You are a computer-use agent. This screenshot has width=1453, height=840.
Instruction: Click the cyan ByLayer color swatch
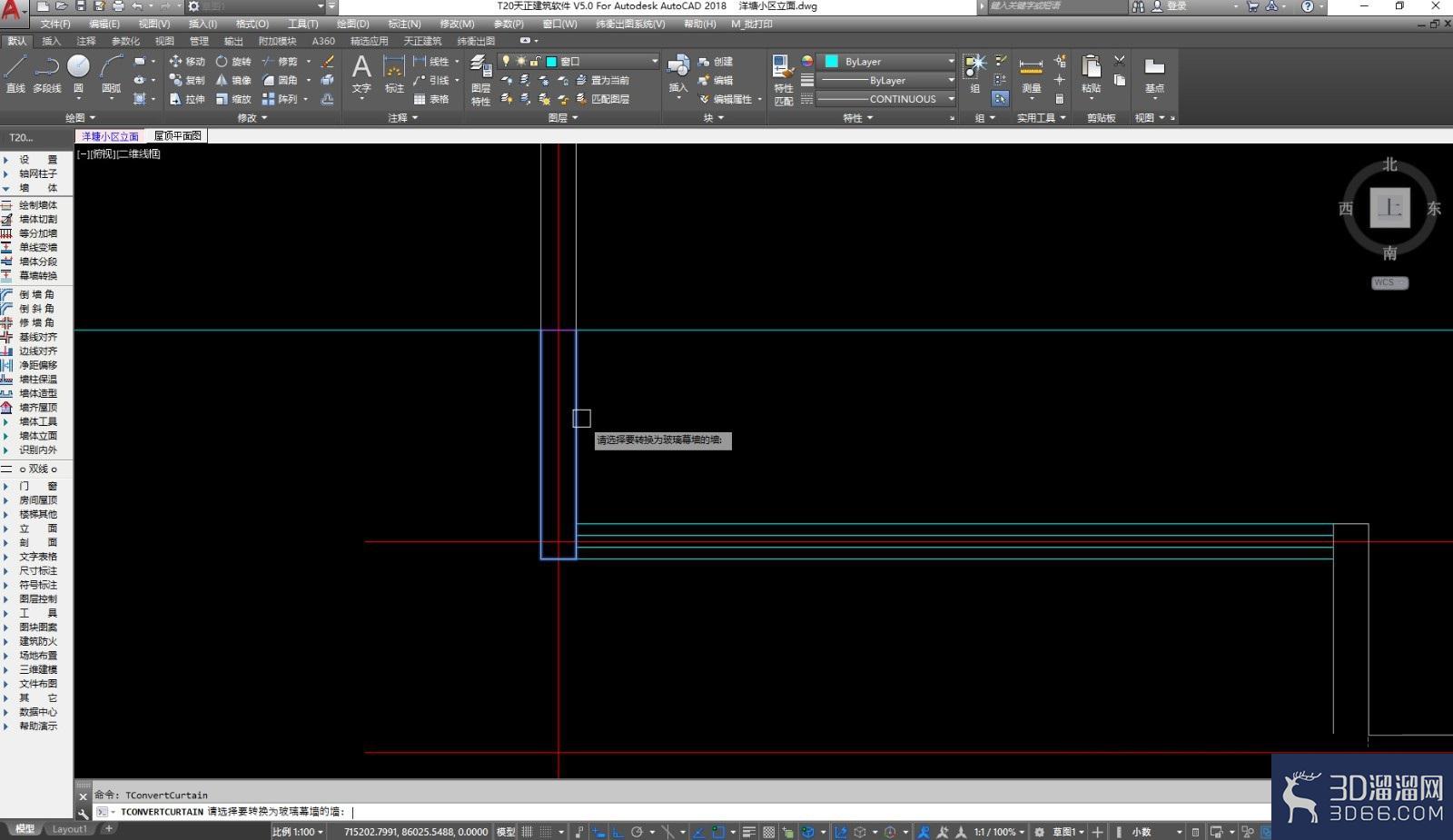click(x=831, y=61)
